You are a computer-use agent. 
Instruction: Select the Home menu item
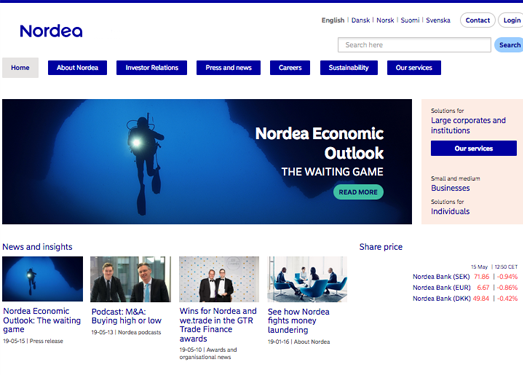(x=20, y=68)
